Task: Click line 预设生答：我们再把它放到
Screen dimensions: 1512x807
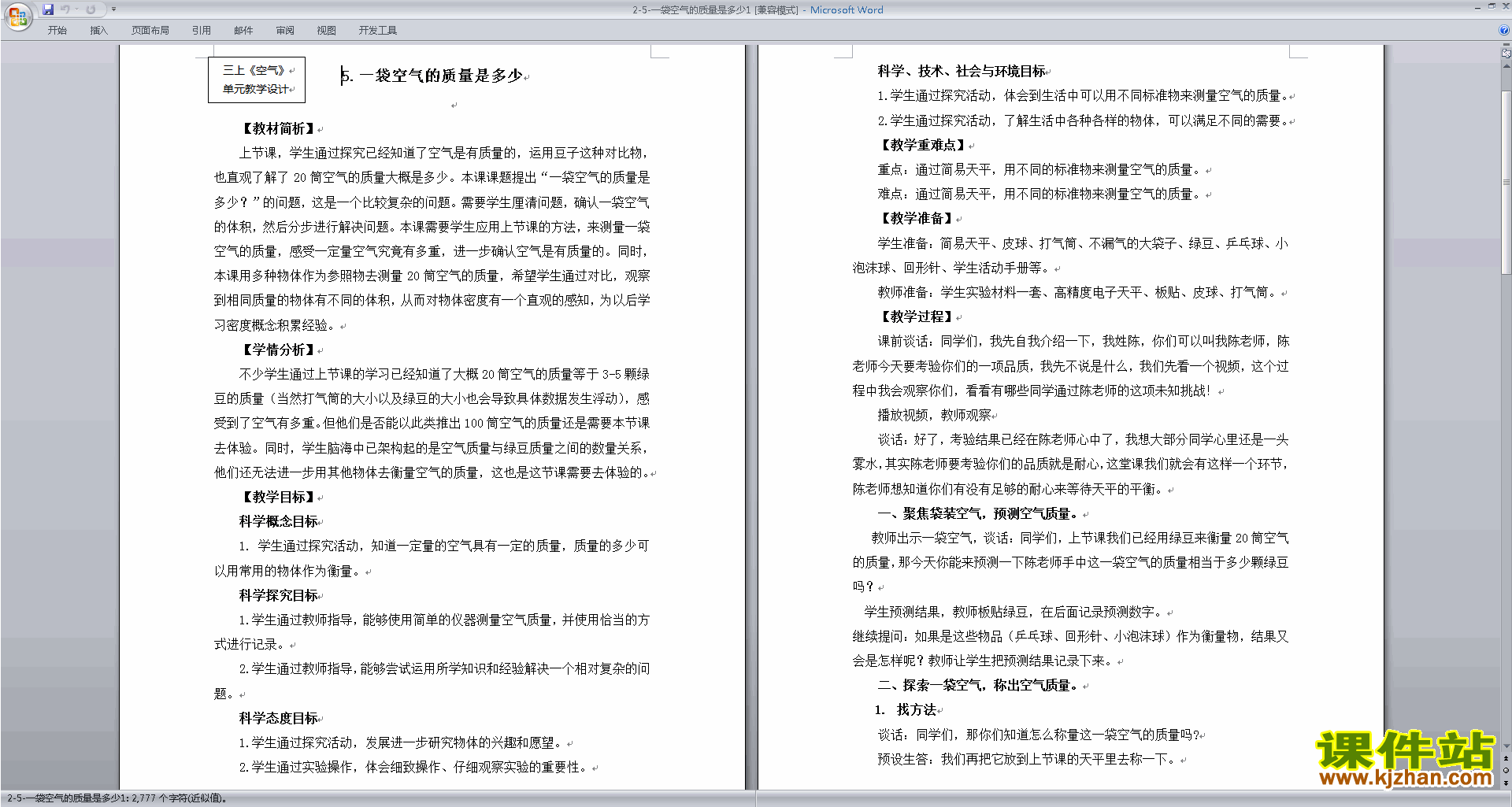Action: tap(1028, 759)
